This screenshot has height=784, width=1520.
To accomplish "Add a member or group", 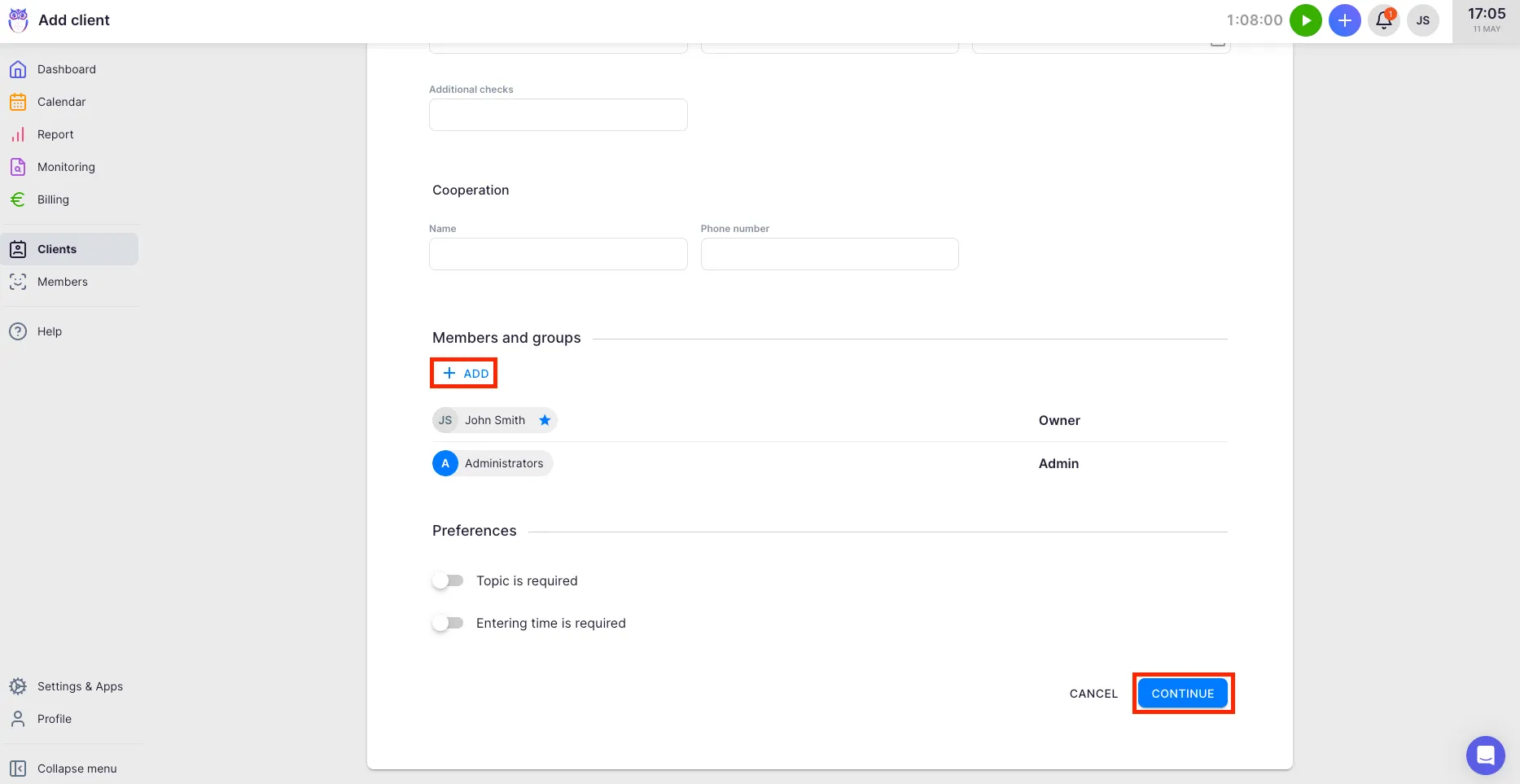I will click(465, 374).
